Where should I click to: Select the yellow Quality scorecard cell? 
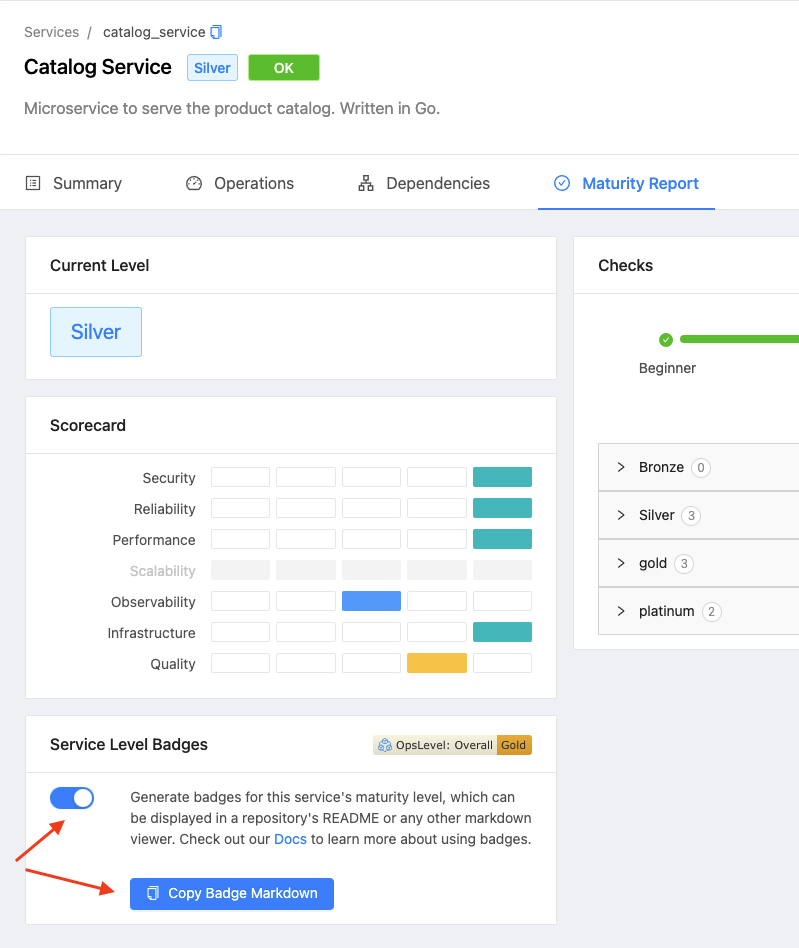pos(436,663)
